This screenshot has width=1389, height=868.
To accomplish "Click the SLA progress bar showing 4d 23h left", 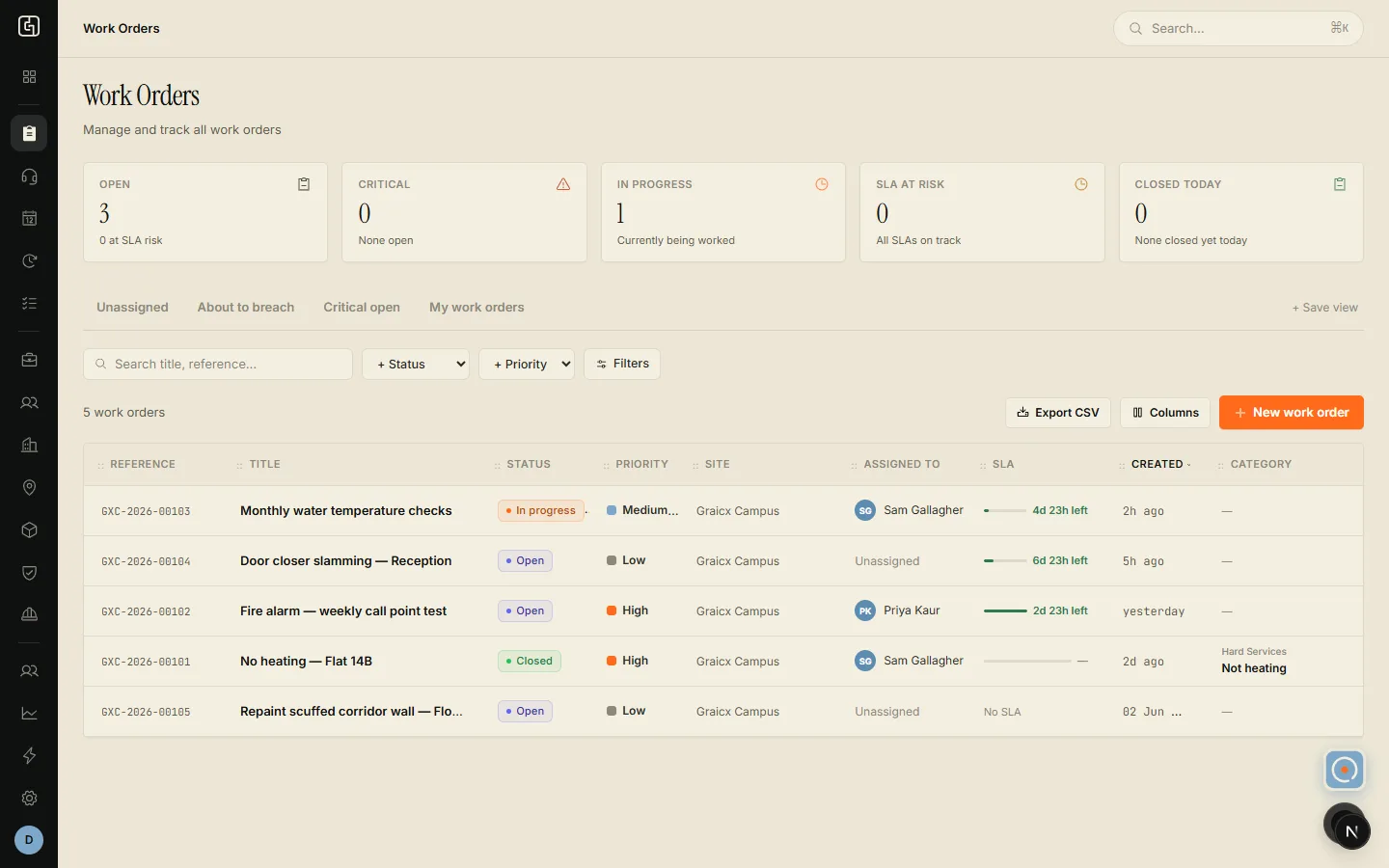I will point(1005,510).
